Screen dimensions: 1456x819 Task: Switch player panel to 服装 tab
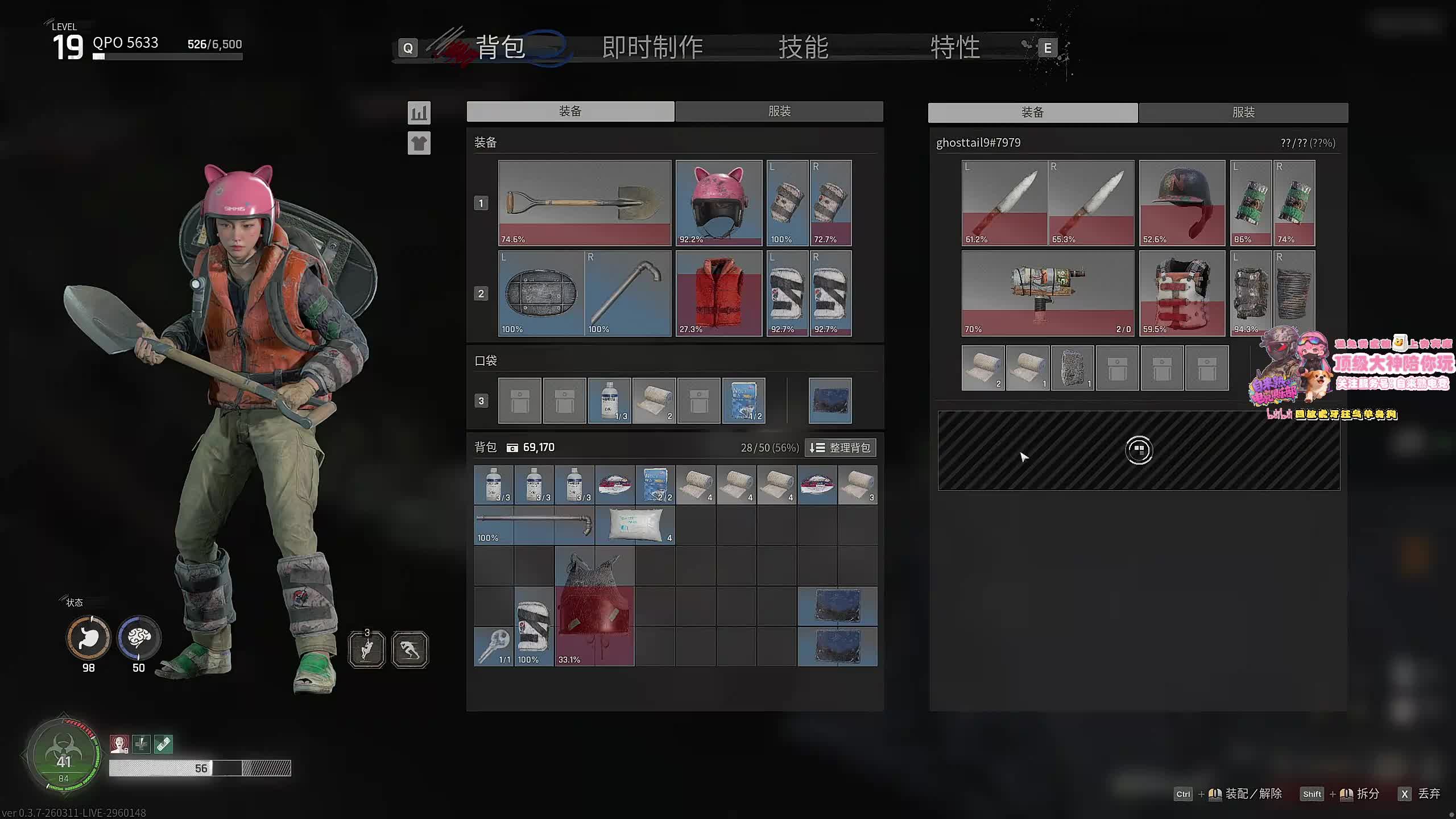point(779,111)
